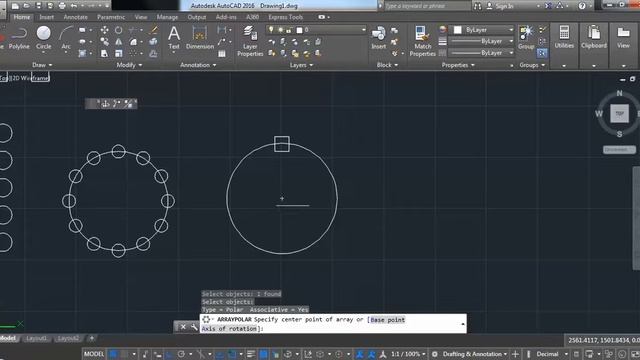The height and width of the screenshot is (360, 640).
Task: Toggle layer freeze sun icon in layer dropdown
Action: [x=280, y=30]
